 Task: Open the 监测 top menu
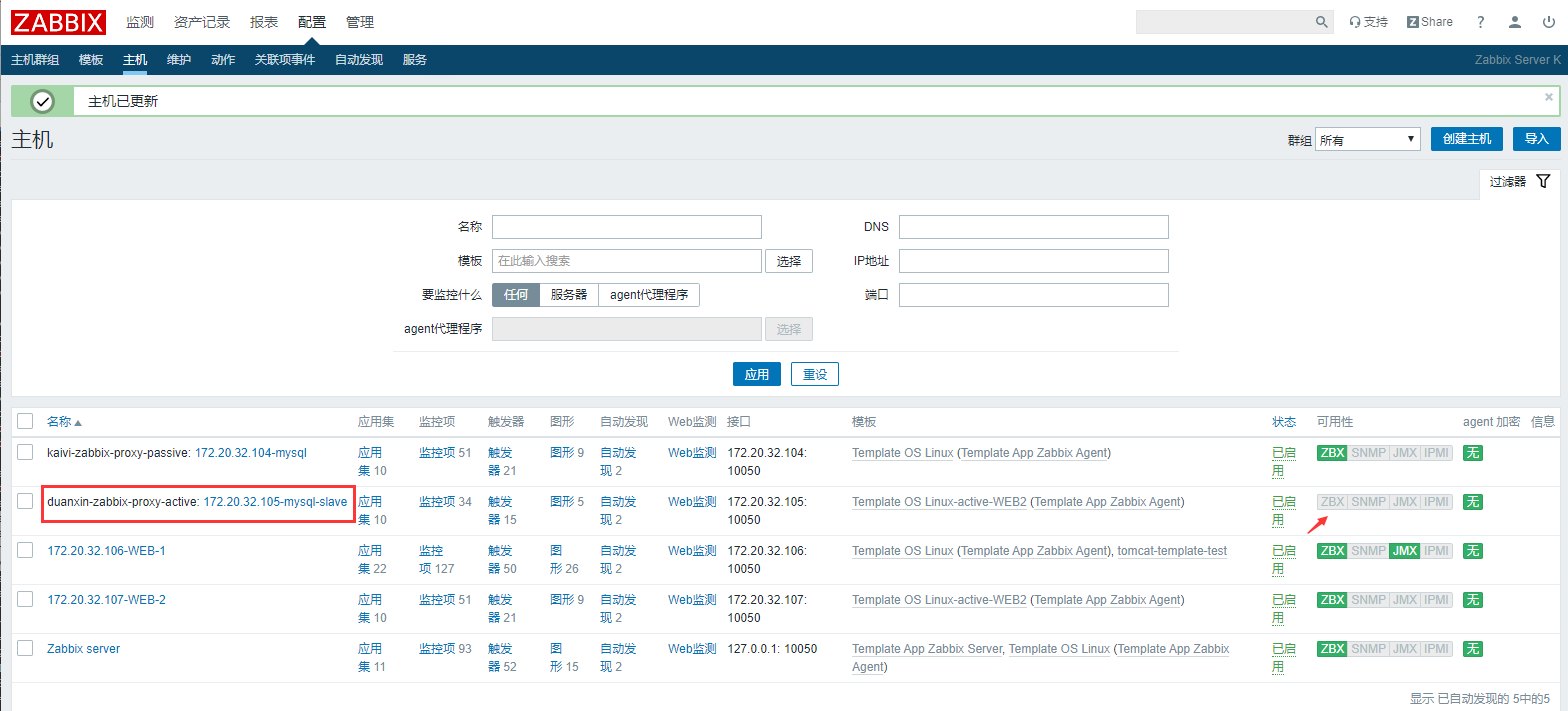click(x=140, y=22)
